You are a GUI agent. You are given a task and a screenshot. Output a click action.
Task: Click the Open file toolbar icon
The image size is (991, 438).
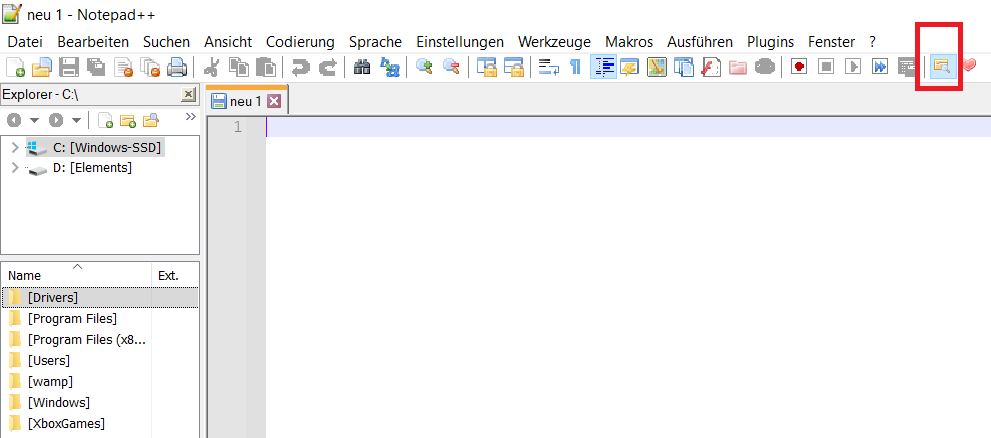[41, 66]
